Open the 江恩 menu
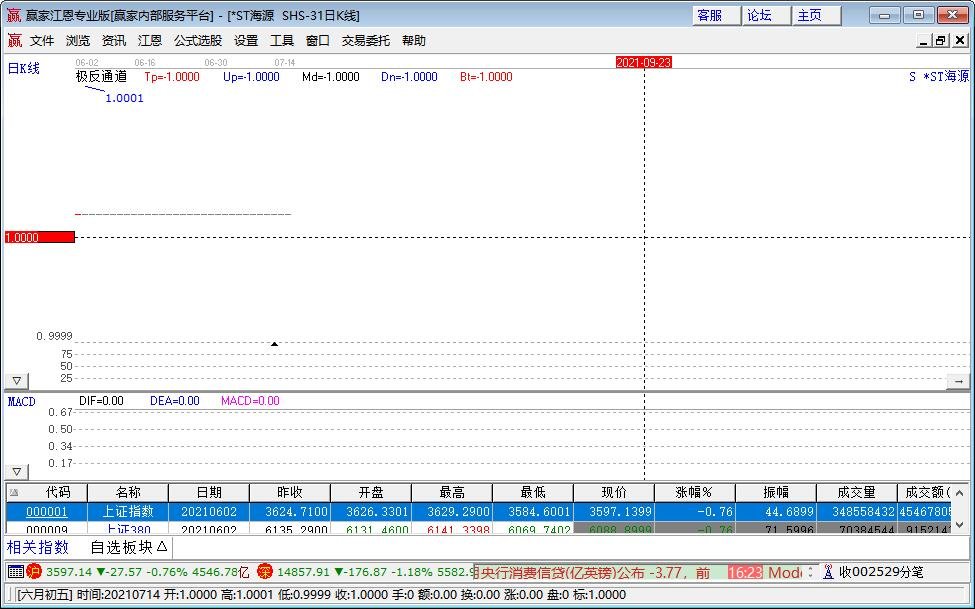 pos(150,40)
